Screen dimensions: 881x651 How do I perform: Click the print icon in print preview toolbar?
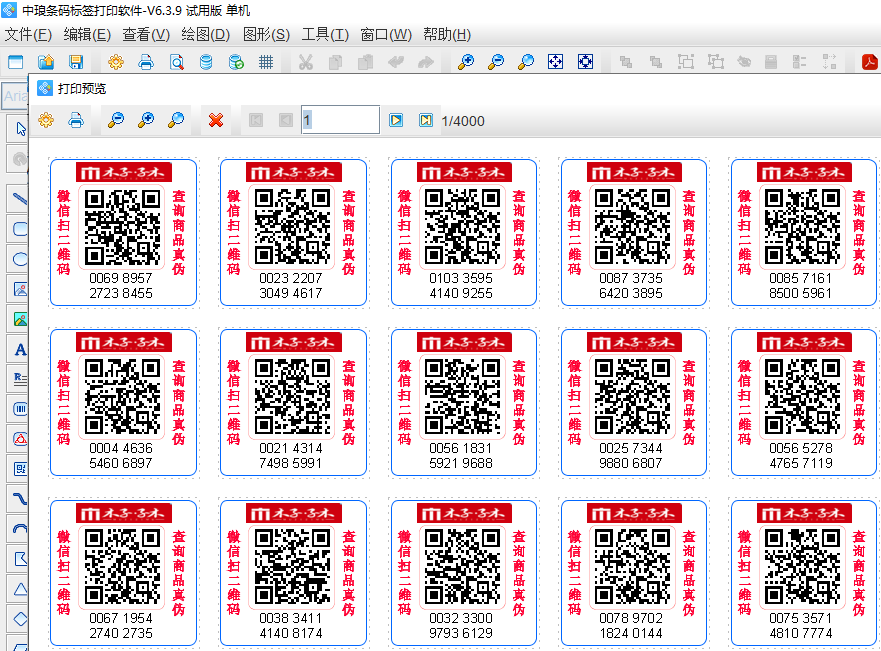point(76,121)
